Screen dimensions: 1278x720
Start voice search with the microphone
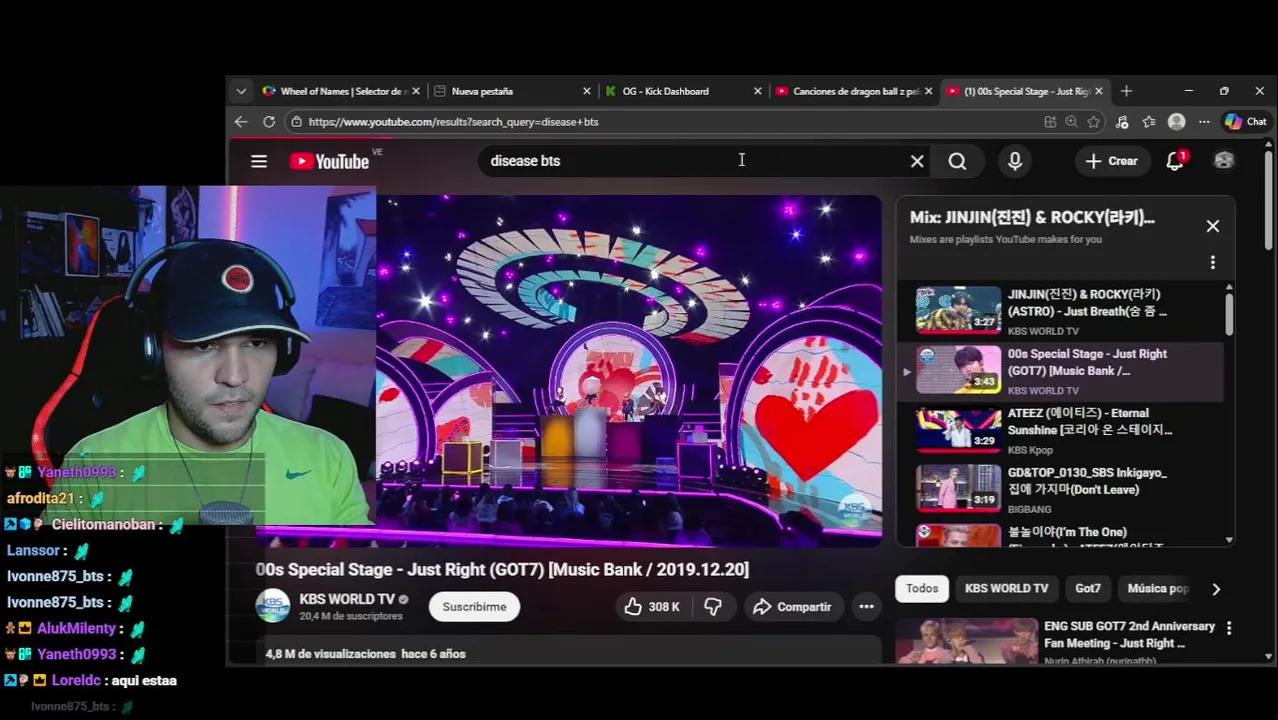tap(1015, 161)
